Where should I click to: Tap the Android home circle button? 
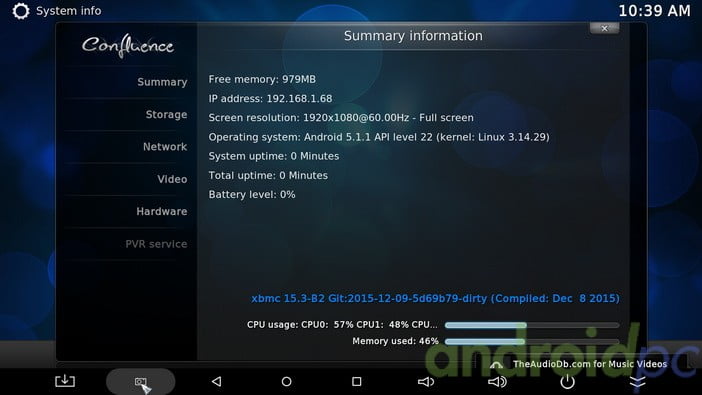tap(287, 382)
